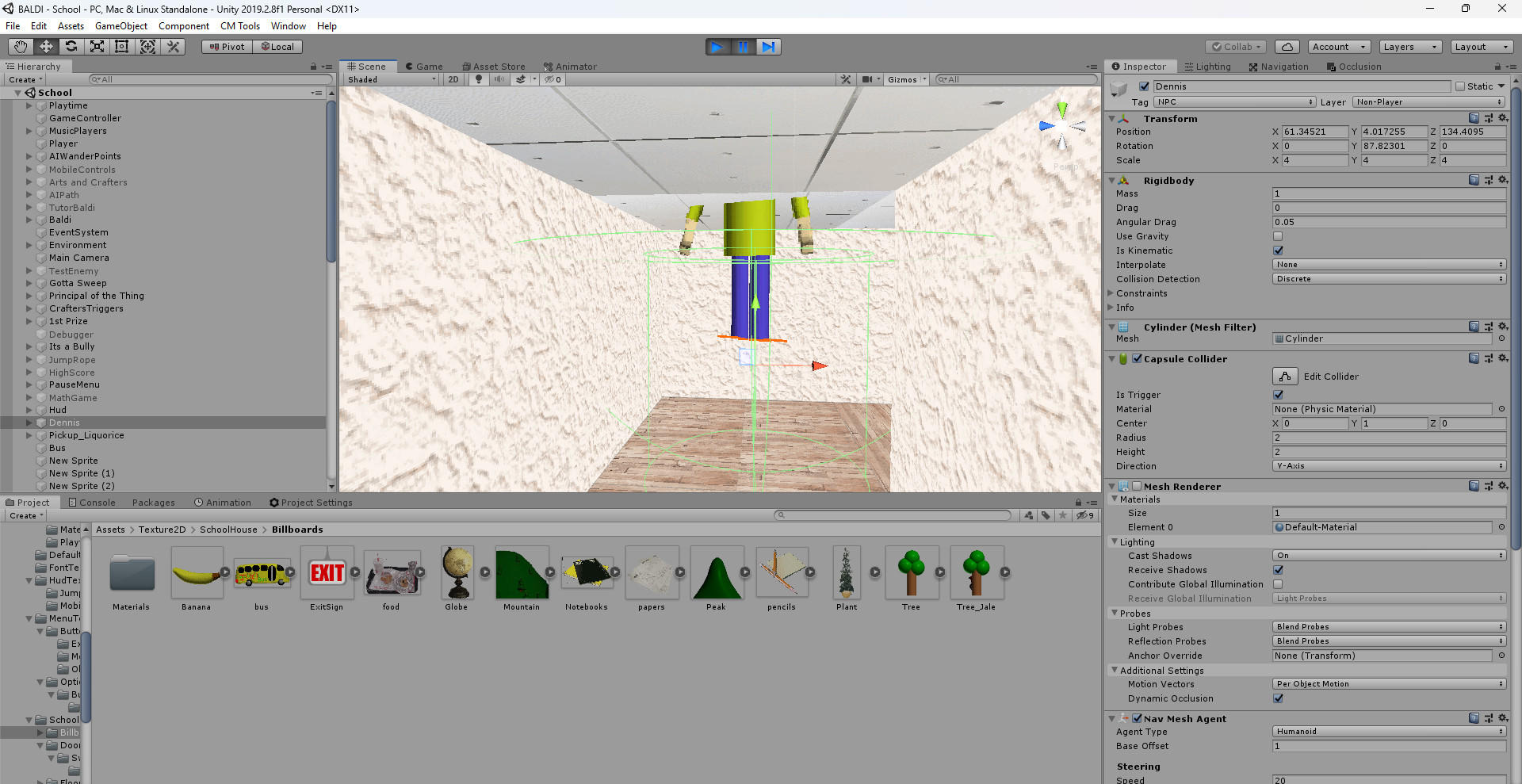
Task: Select the Move tool
Action: pos(46,47)
